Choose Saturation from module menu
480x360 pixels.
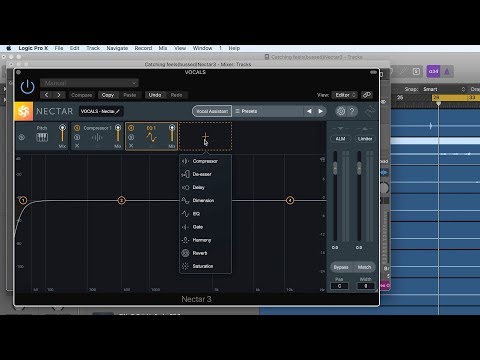coord(205,266)
